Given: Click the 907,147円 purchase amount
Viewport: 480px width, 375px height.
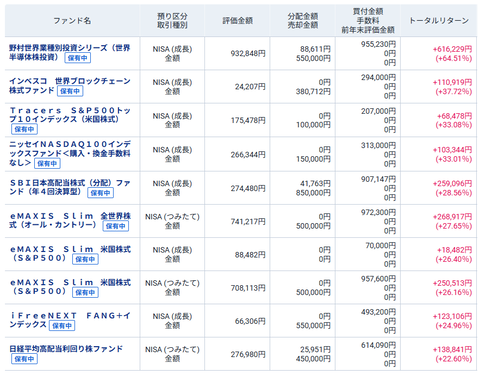Looking at the screenshot, I should pyautogui.click(x=378, y=179).
